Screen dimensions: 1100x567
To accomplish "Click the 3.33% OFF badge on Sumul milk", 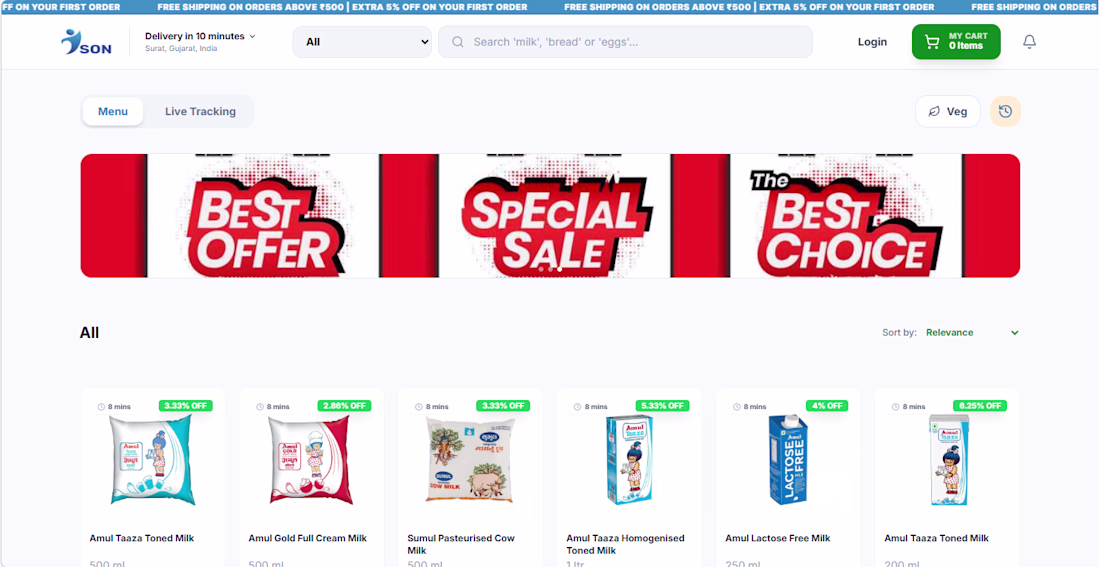I will click(503, 406).
